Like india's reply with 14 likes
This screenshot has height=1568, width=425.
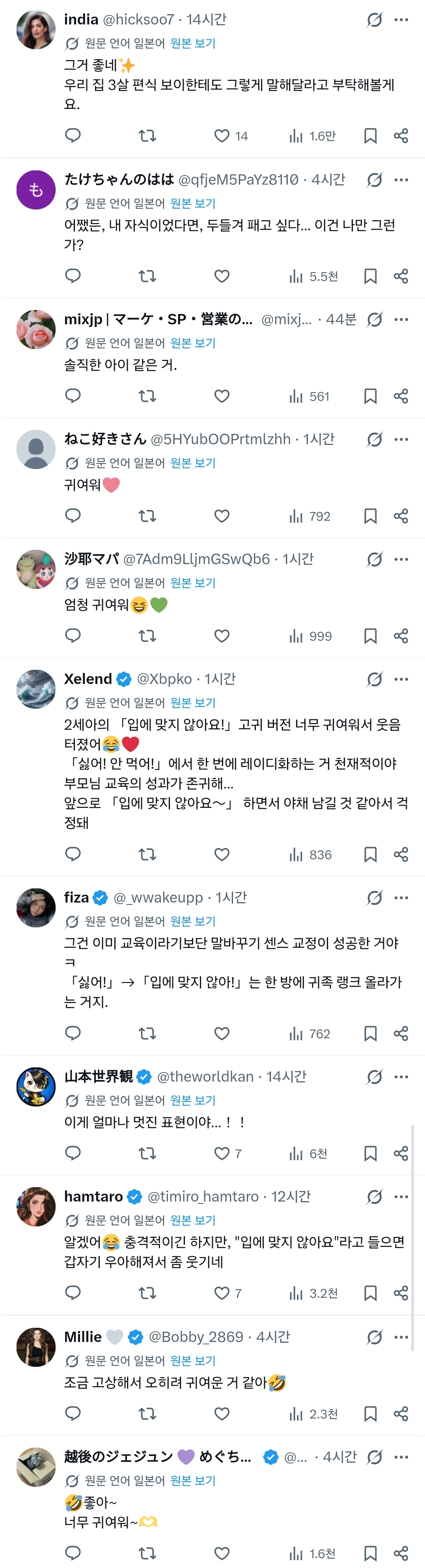[x=222, y=136]
